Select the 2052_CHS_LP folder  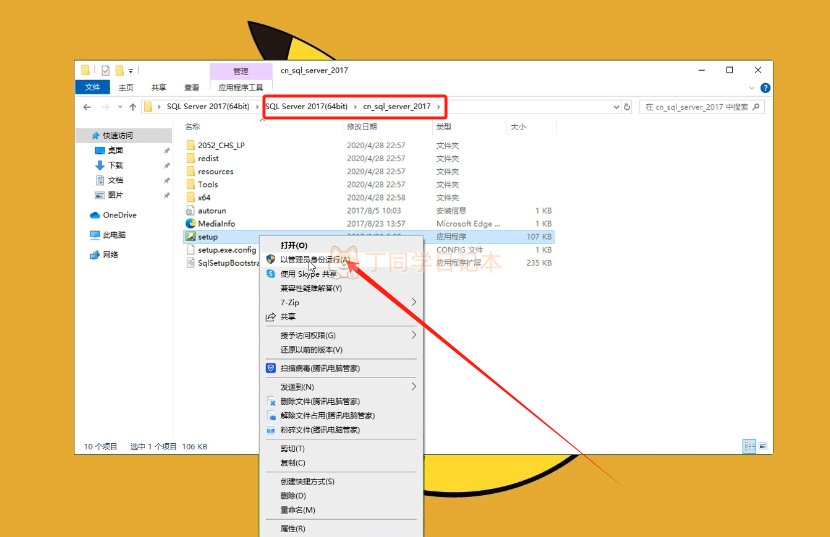click(x=221, y=145)
